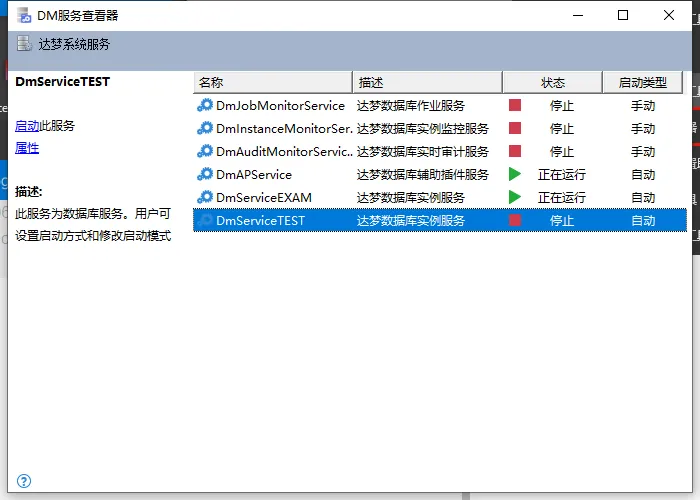Click 自动 startup type of DmAPService
This screenshot has height=500, width=700.
[643, 175]
